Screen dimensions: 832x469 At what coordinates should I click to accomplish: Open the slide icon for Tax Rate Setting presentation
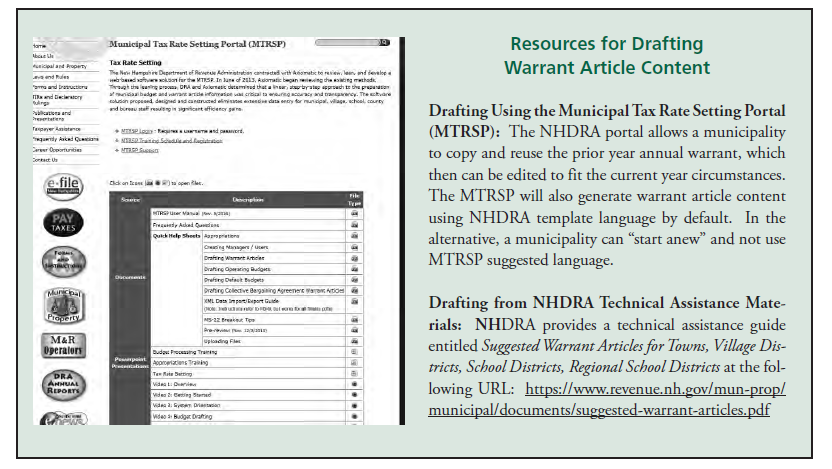coord(354,374)
